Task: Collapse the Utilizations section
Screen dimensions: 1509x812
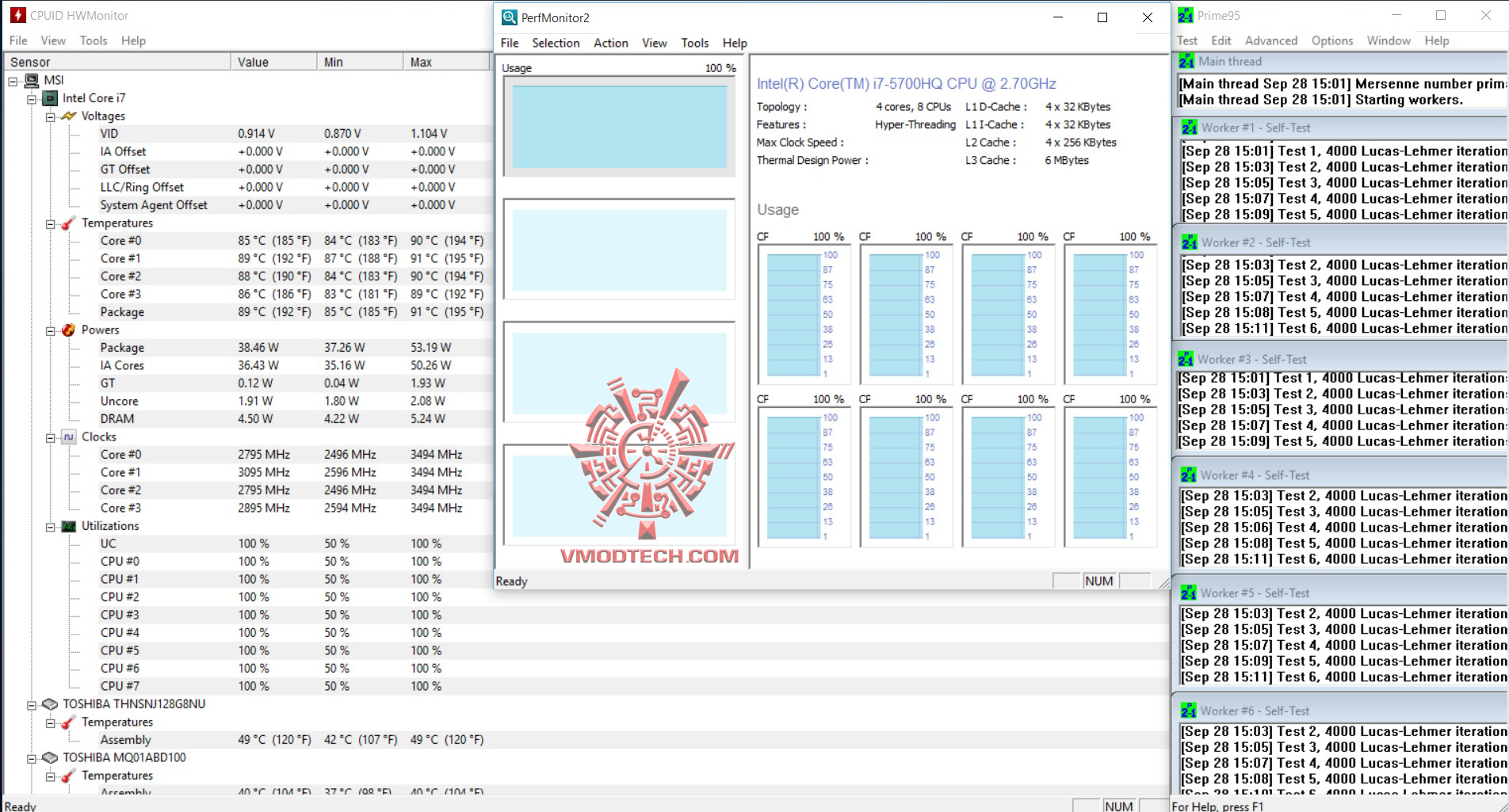Action: pyautogui.click(x=50, y=527)
